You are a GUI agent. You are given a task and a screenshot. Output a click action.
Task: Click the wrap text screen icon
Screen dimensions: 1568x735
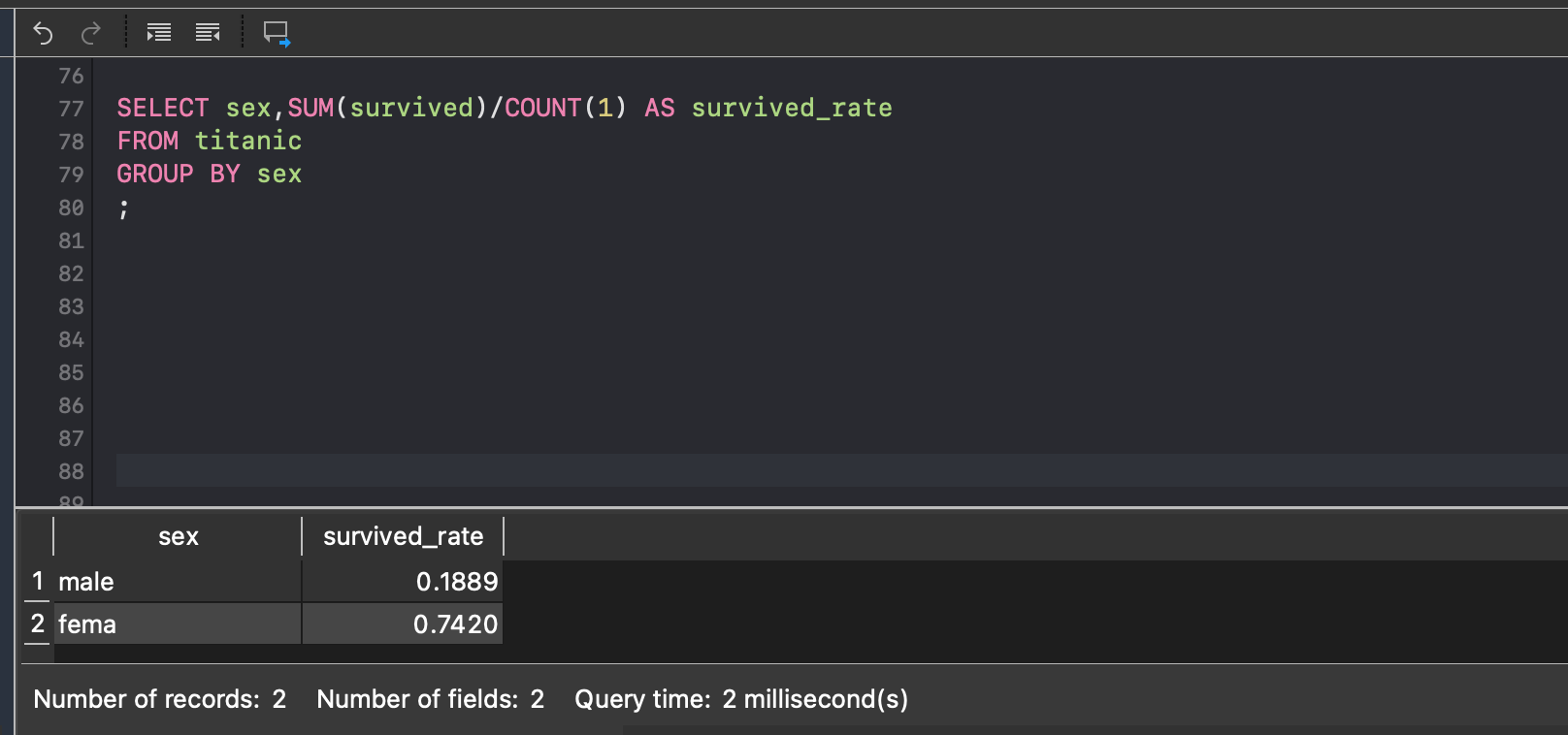[277, 34]
